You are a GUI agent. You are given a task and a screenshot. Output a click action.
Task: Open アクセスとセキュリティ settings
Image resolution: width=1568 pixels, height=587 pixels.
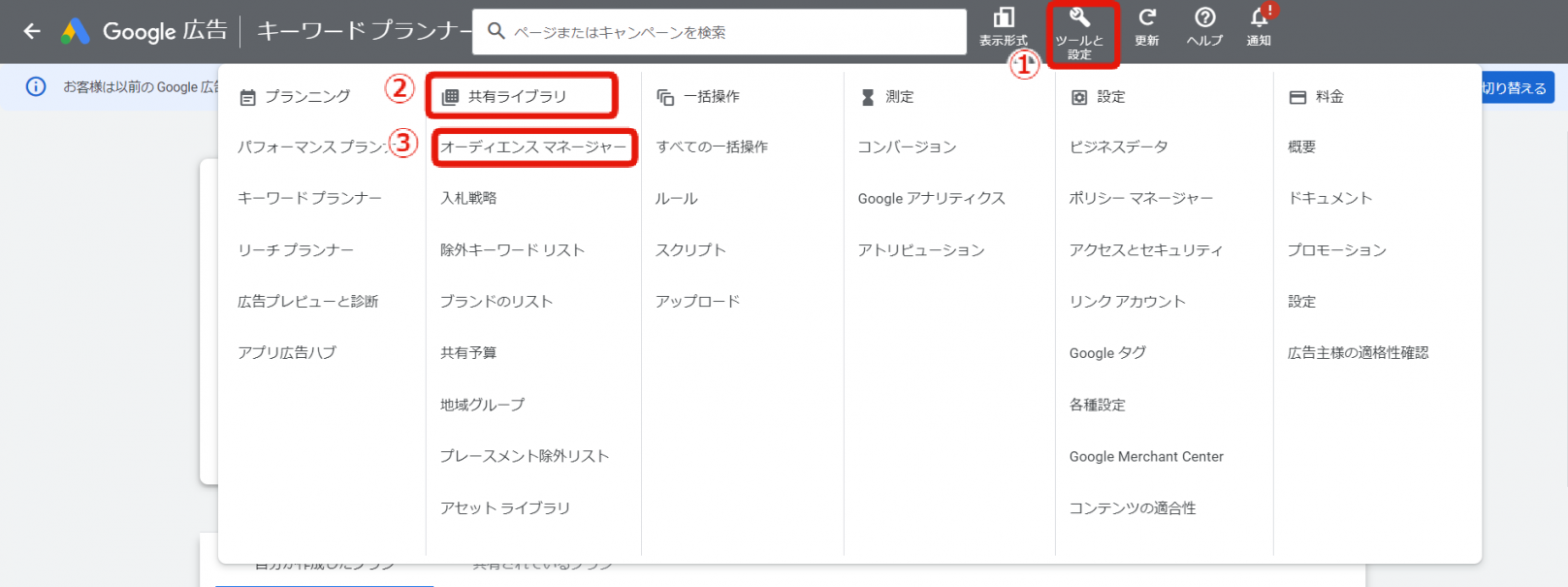click(x=1145, y=250)
